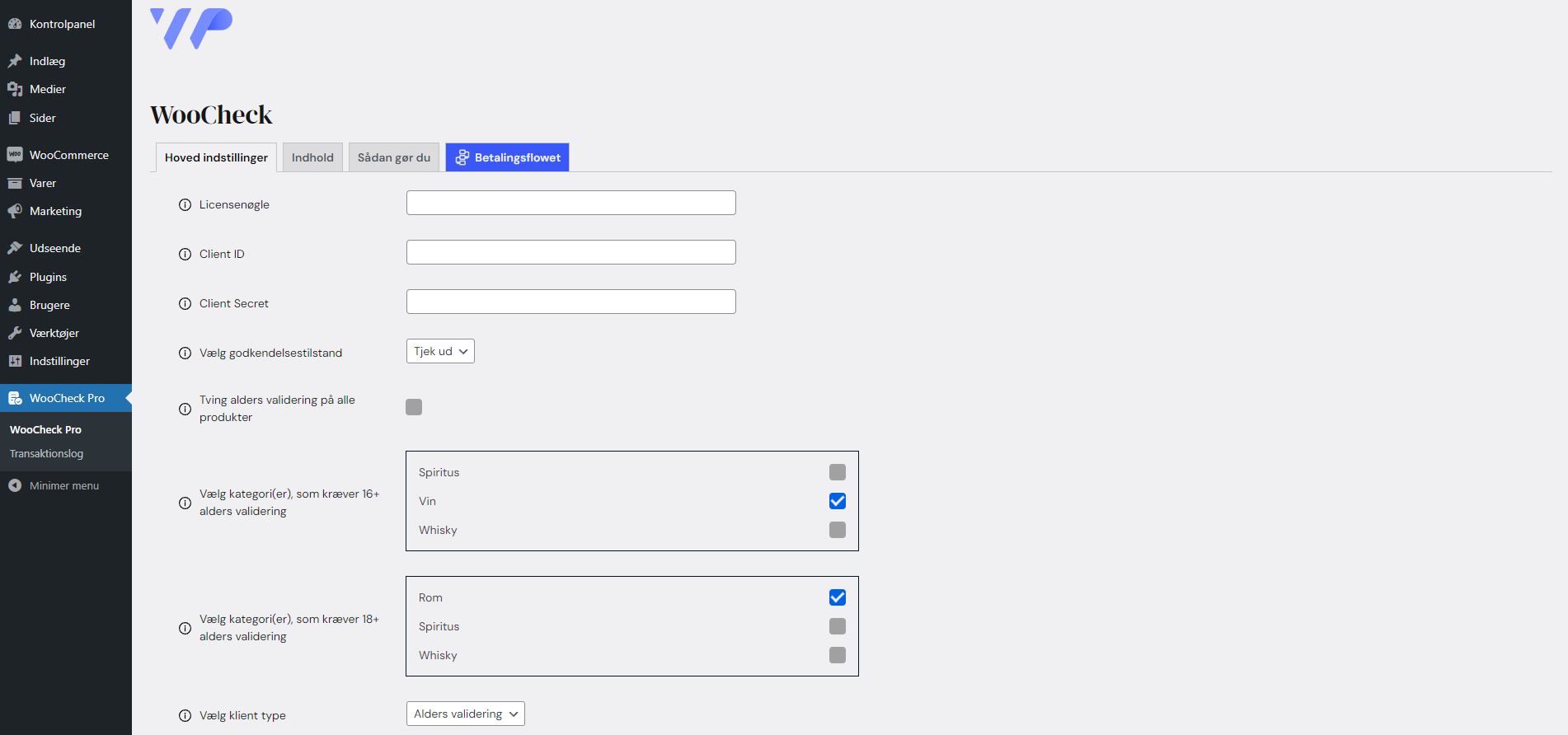
Task: Open WooCommerce in the sidebar menu
Action: coord(68,155)
